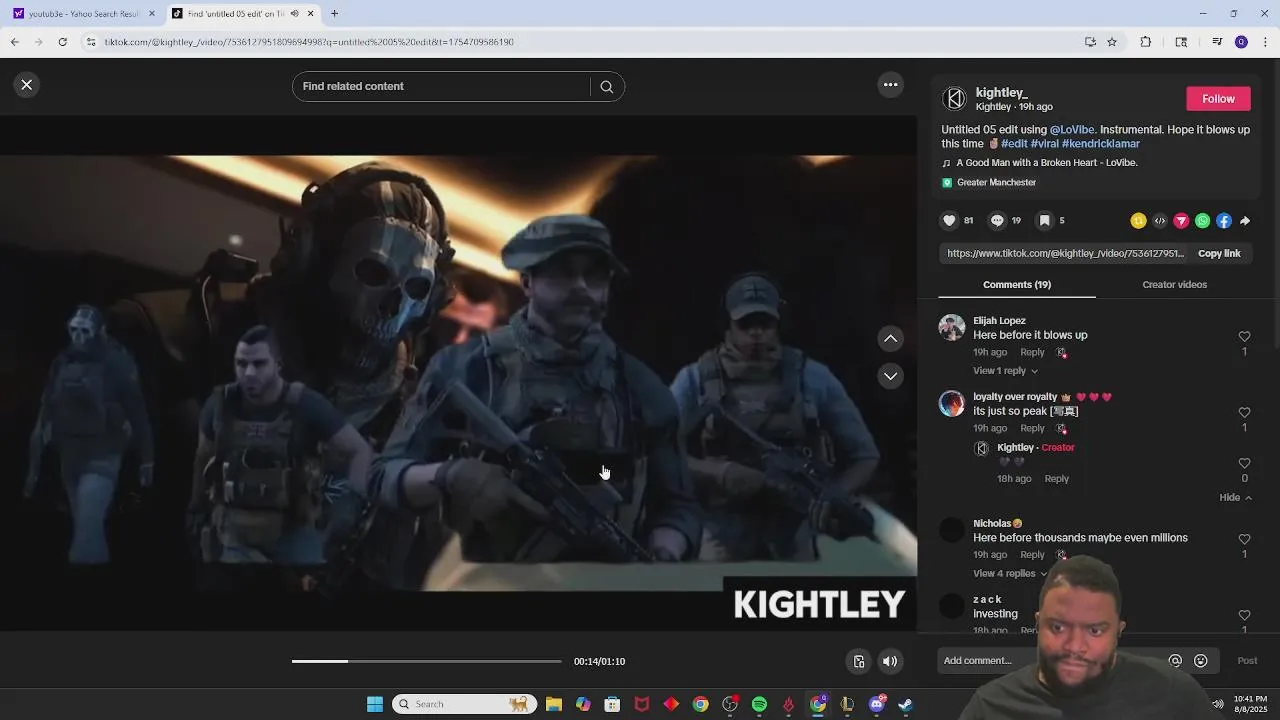The image size is (1280, 720).
Task: Select the Comments (19) tab
Action: [1017, 285]
